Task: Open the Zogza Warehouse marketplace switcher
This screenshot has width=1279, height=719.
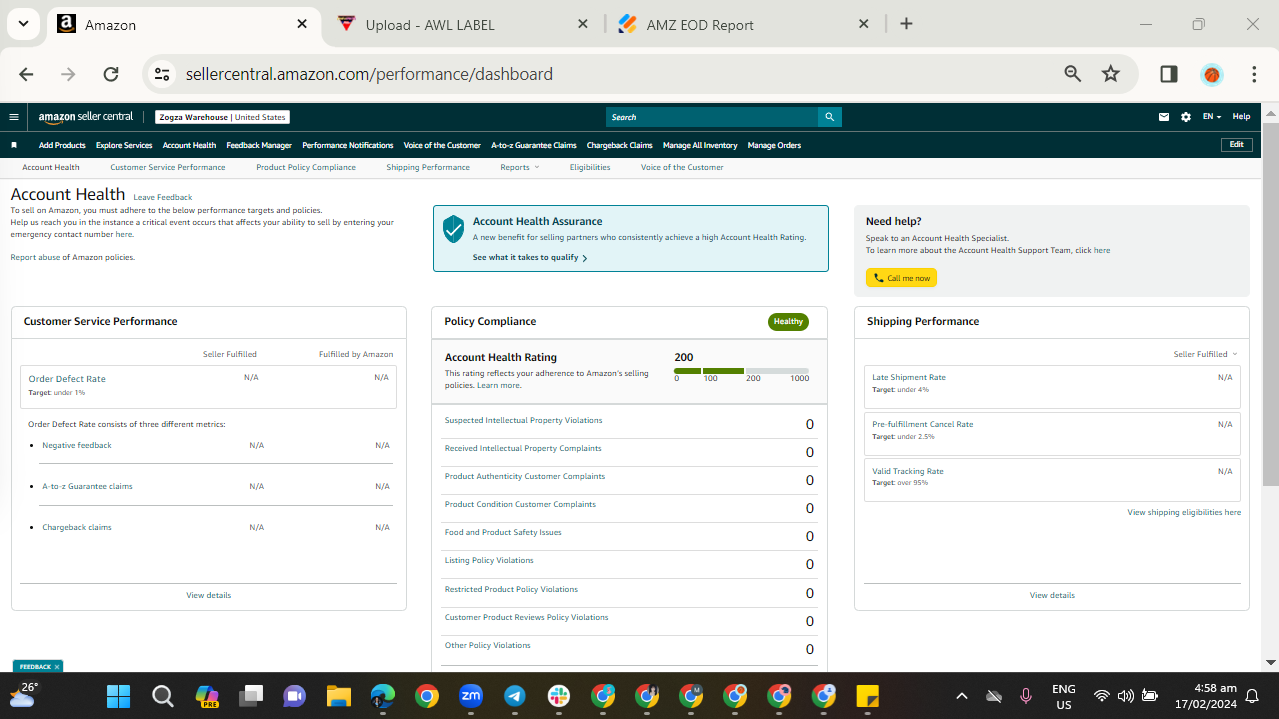Action: [223, 117]
